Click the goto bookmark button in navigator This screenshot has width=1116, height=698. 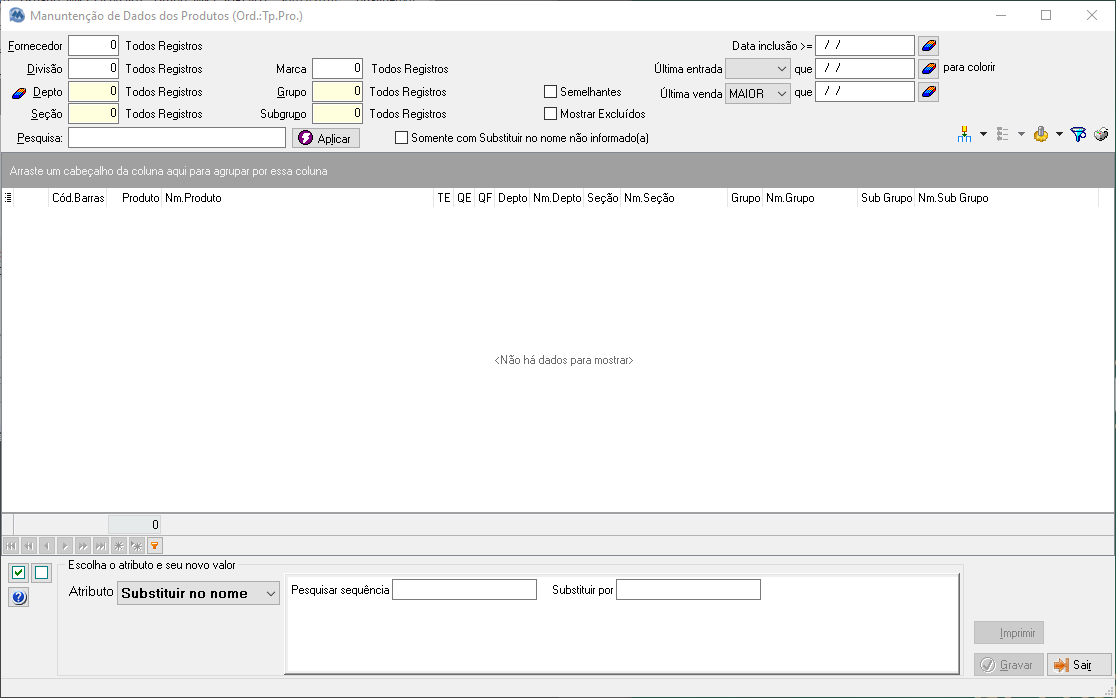point(137,546)
